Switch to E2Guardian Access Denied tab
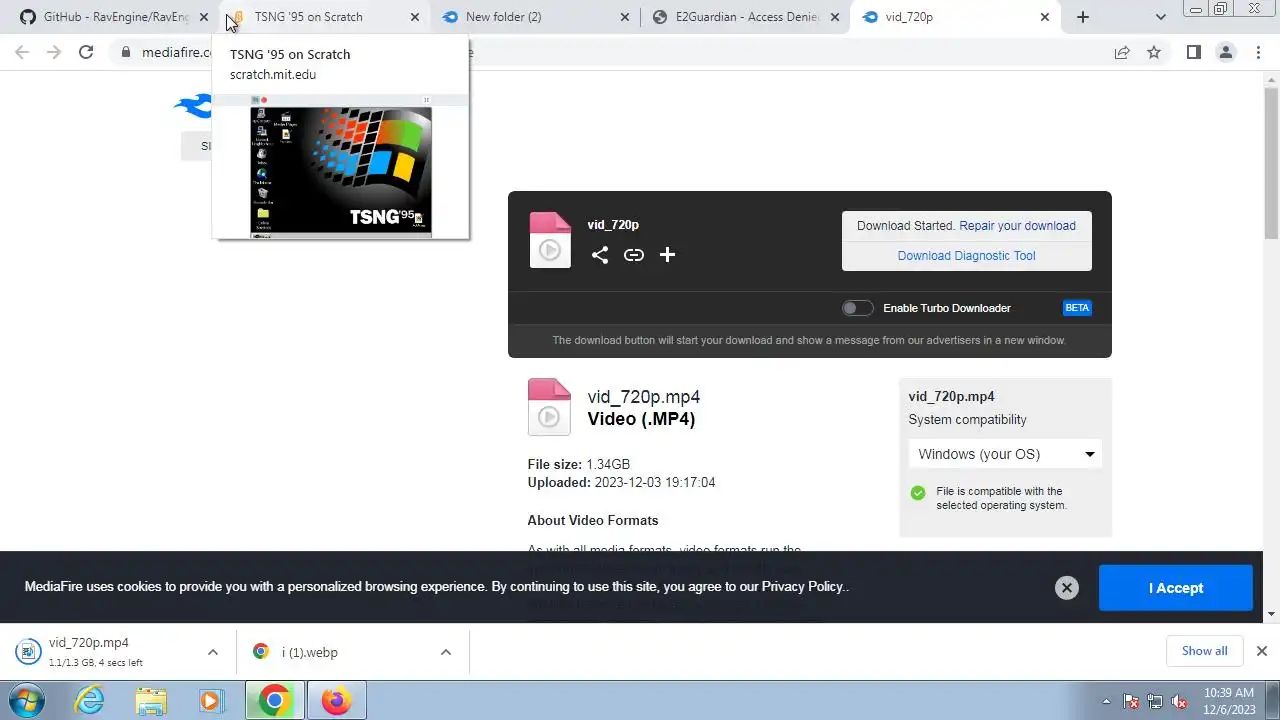1280x720 pixels. (x=745, y=17)
